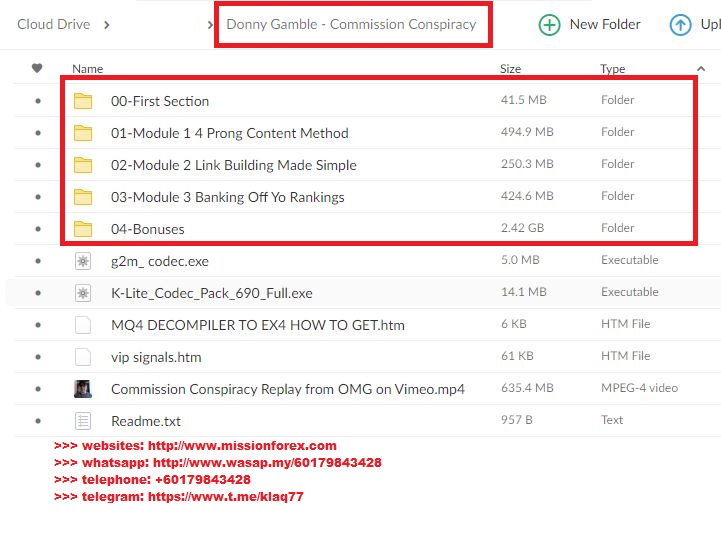This screenshot has width=721, height=556.
Task: Click 41.5 MB size value
Action: [x=524, y=100]
